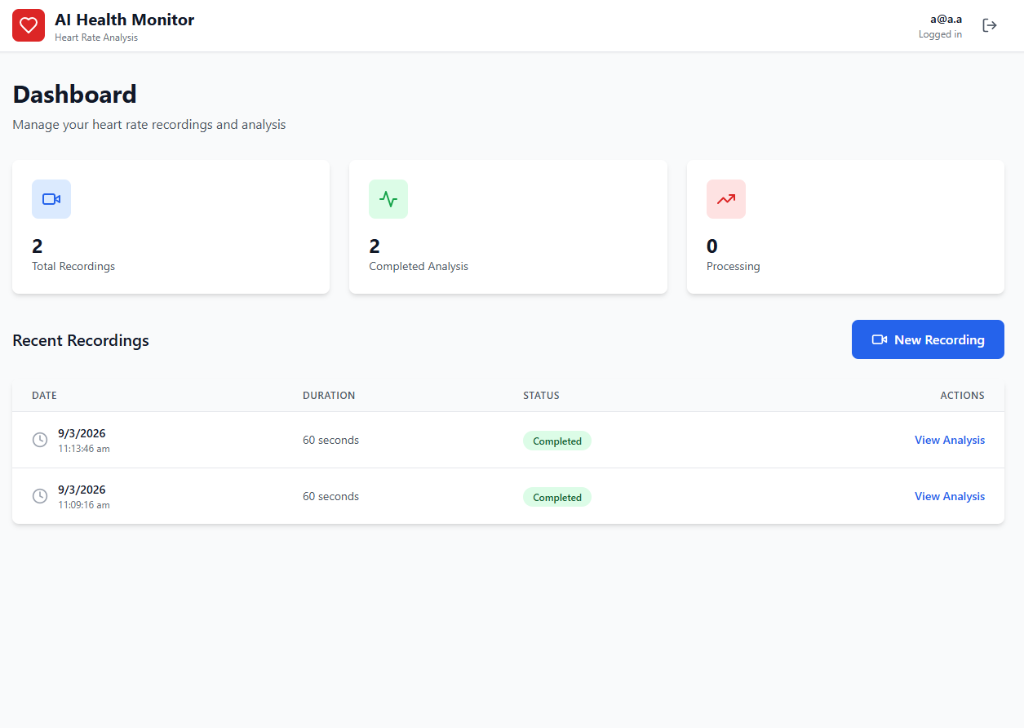The width and height of the screenshot is (1024, 728).
Task: Click the ACTIONS column header
Action: click(x=962, y=396)
